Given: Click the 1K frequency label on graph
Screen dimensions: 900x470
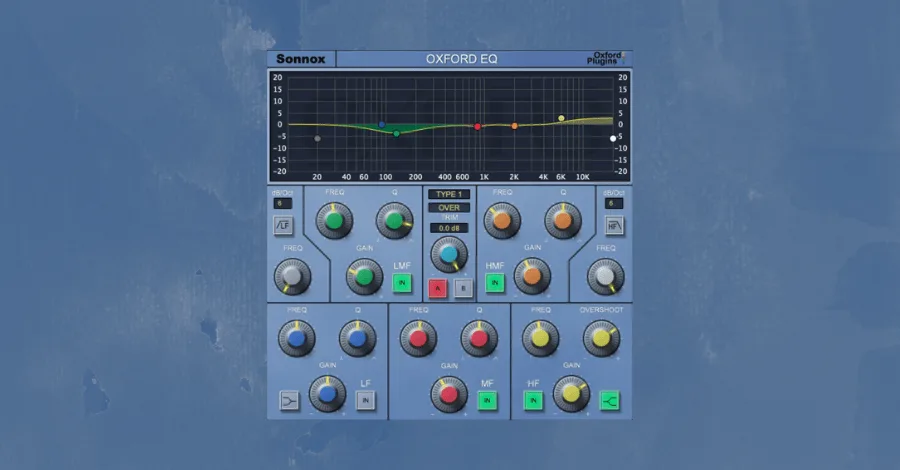Looking at the screenshot, I should click(x=484, y=177).
